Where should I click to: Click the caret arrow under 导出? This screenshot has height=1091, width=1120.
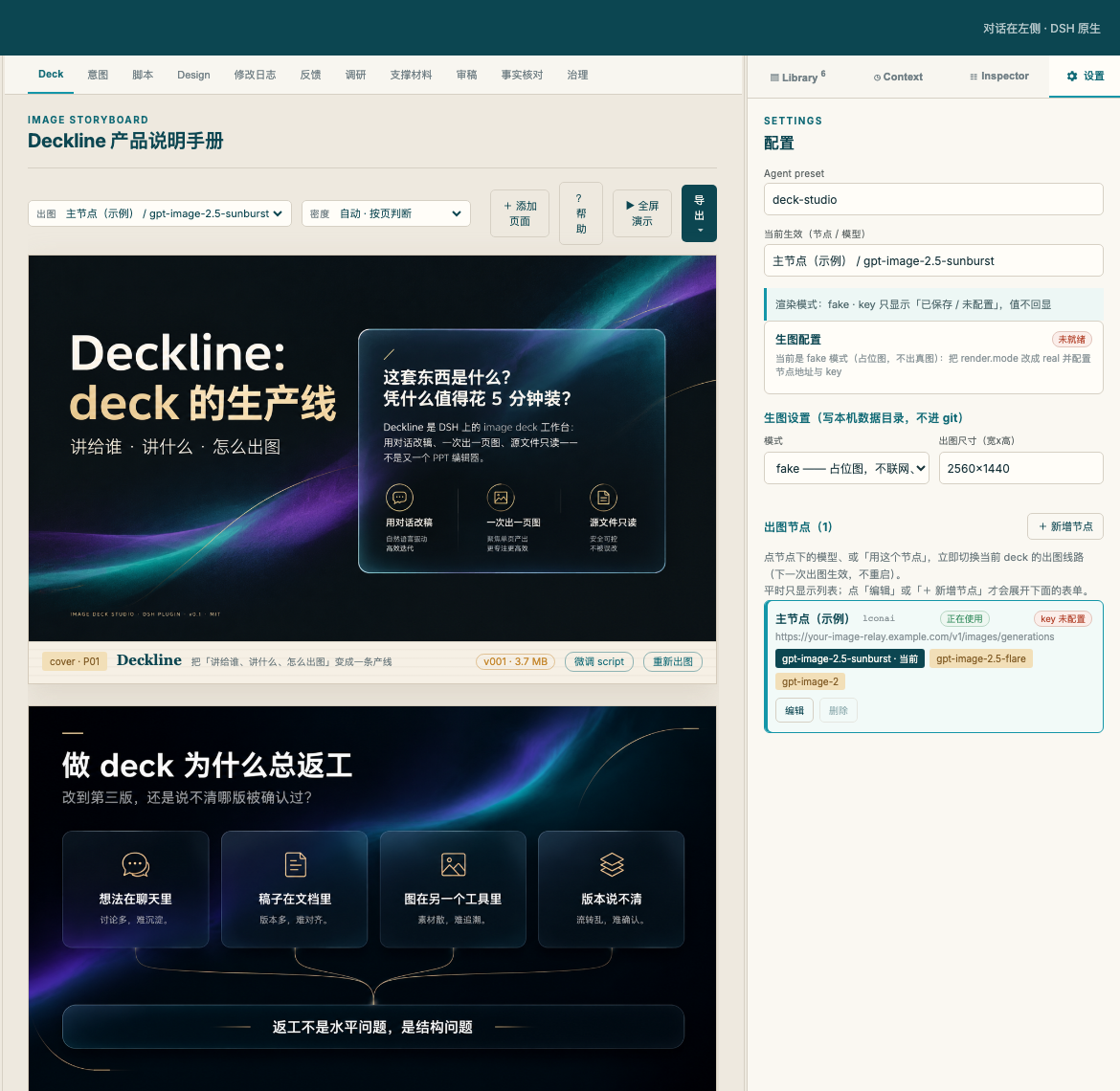tap(700, 231)
